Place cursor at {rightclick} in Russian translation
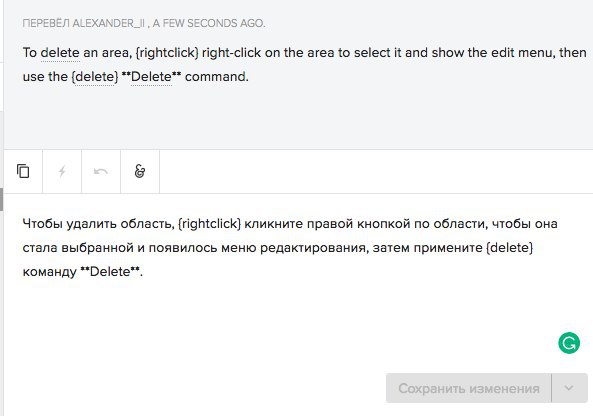 (209, 224)
